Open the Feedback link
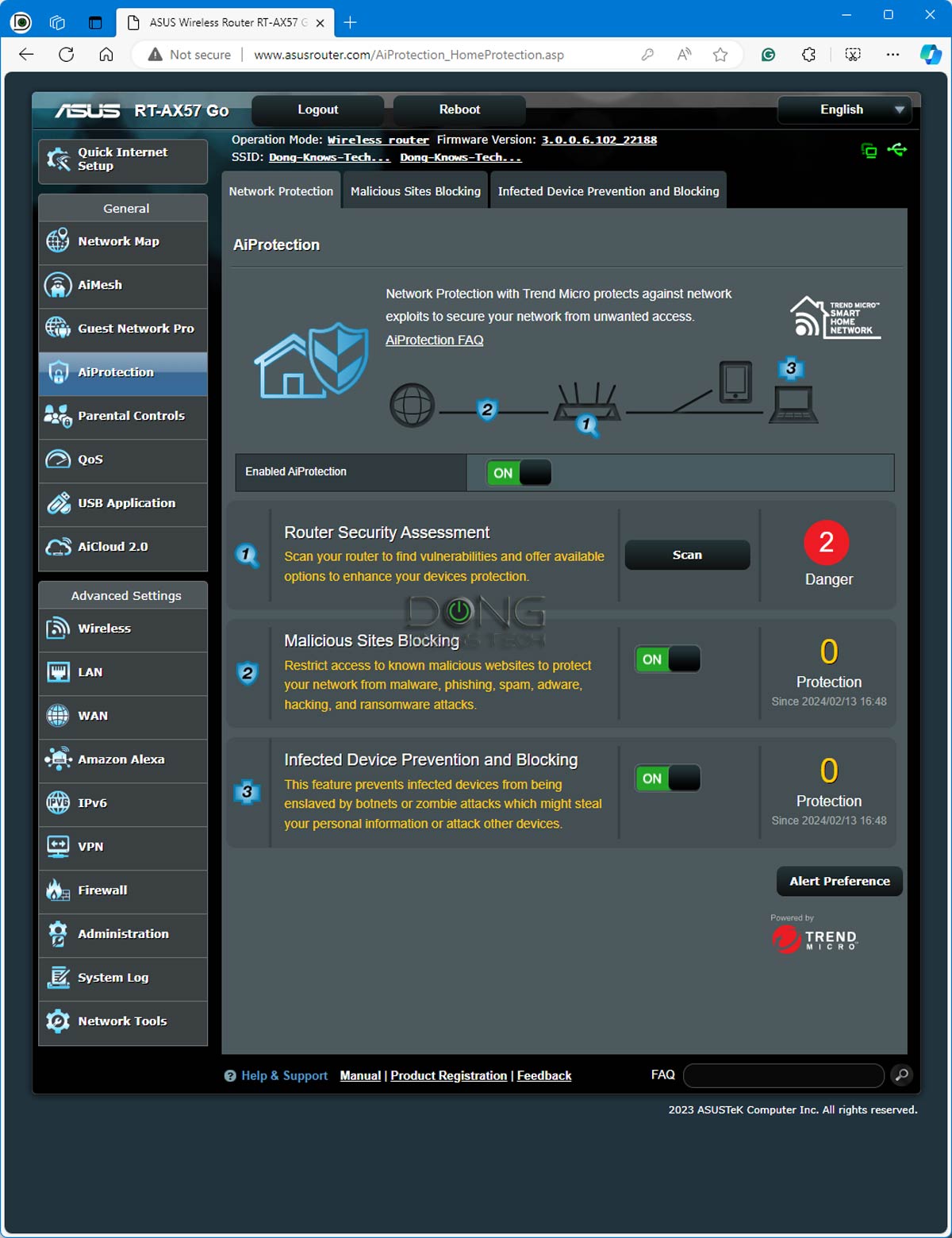 [x=544, y=1075]
